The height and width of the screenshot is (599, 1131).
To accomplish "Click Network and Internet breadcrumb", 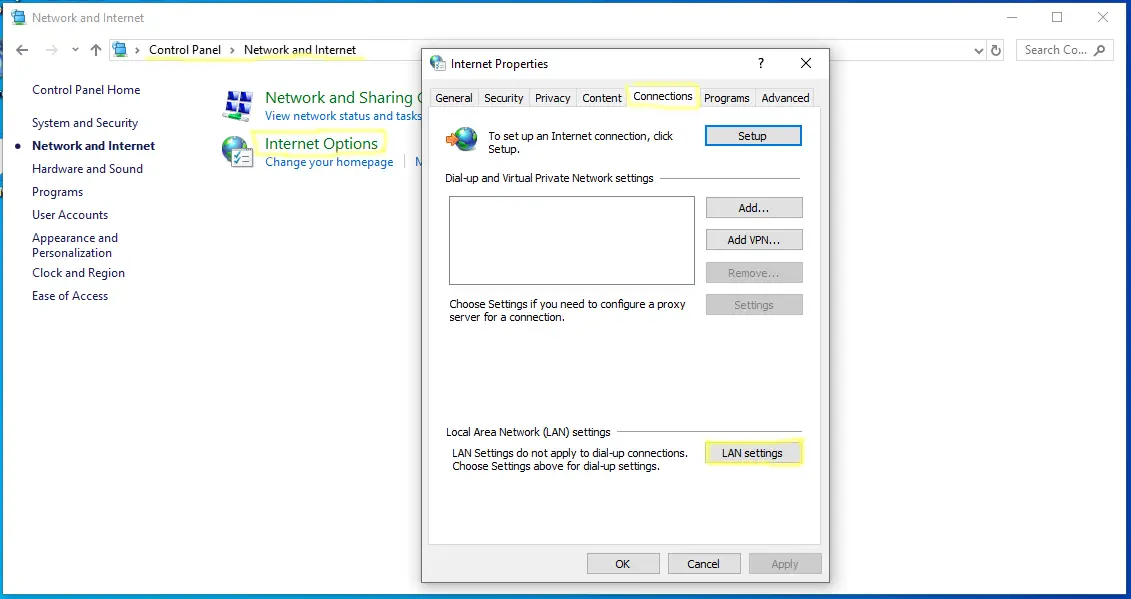I will coord(300,50).
